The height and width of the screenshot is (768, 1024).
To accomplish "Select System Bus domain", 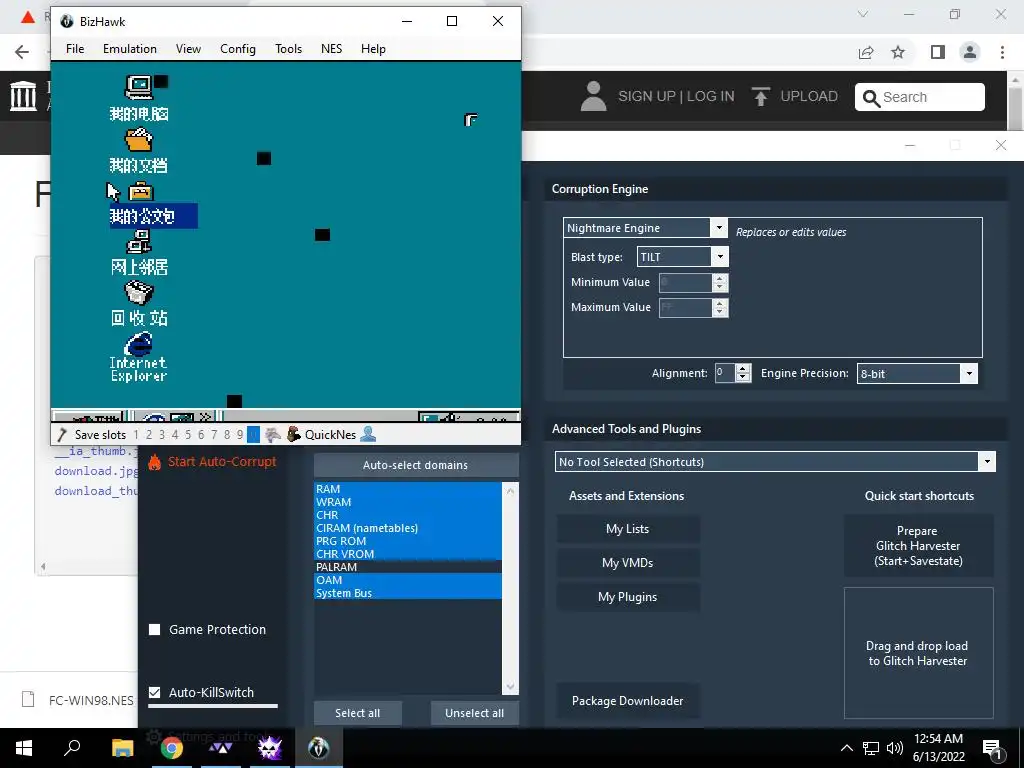I will [408, 593].
